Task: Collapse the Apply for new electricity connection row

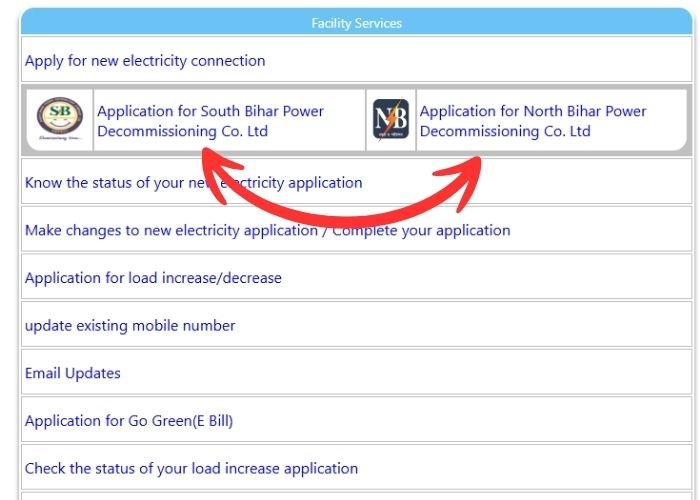Action: [x=357, y=60]
